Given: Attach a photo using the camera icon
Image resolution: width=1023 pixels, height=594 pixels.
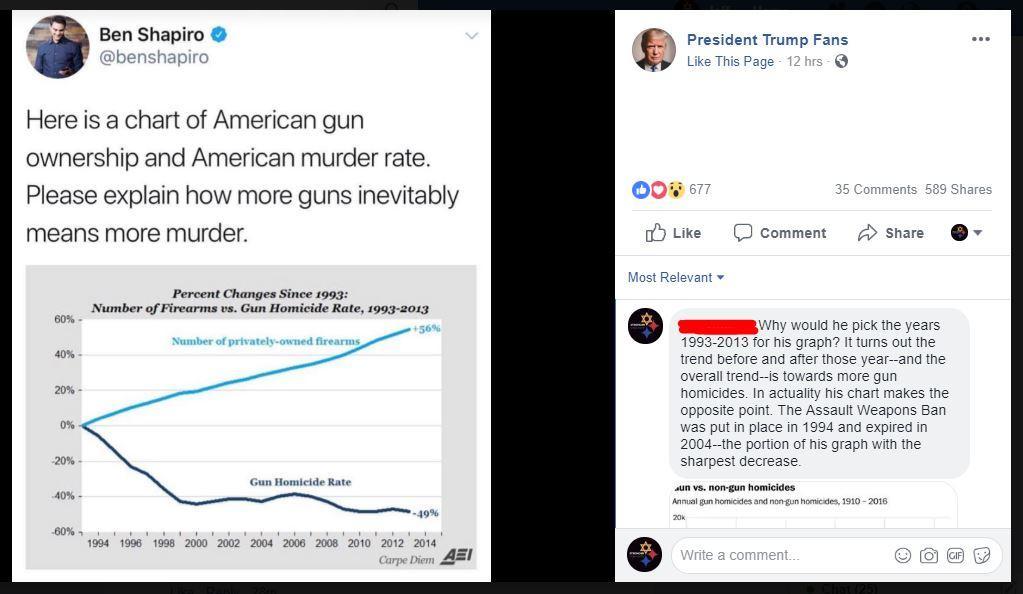Looking at the screenshot, I should [x=929, y=555].
